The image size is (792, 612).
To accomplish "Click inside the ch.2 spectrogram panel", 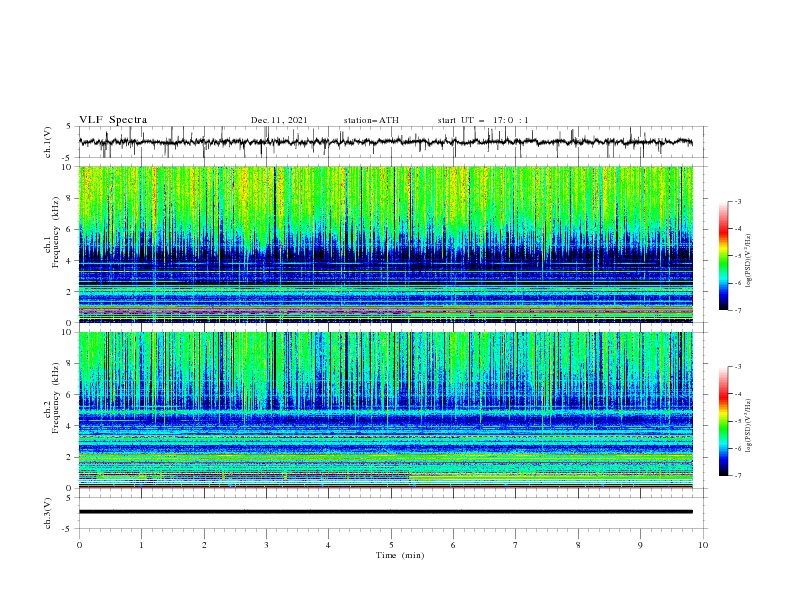I will tap(386, 410).
